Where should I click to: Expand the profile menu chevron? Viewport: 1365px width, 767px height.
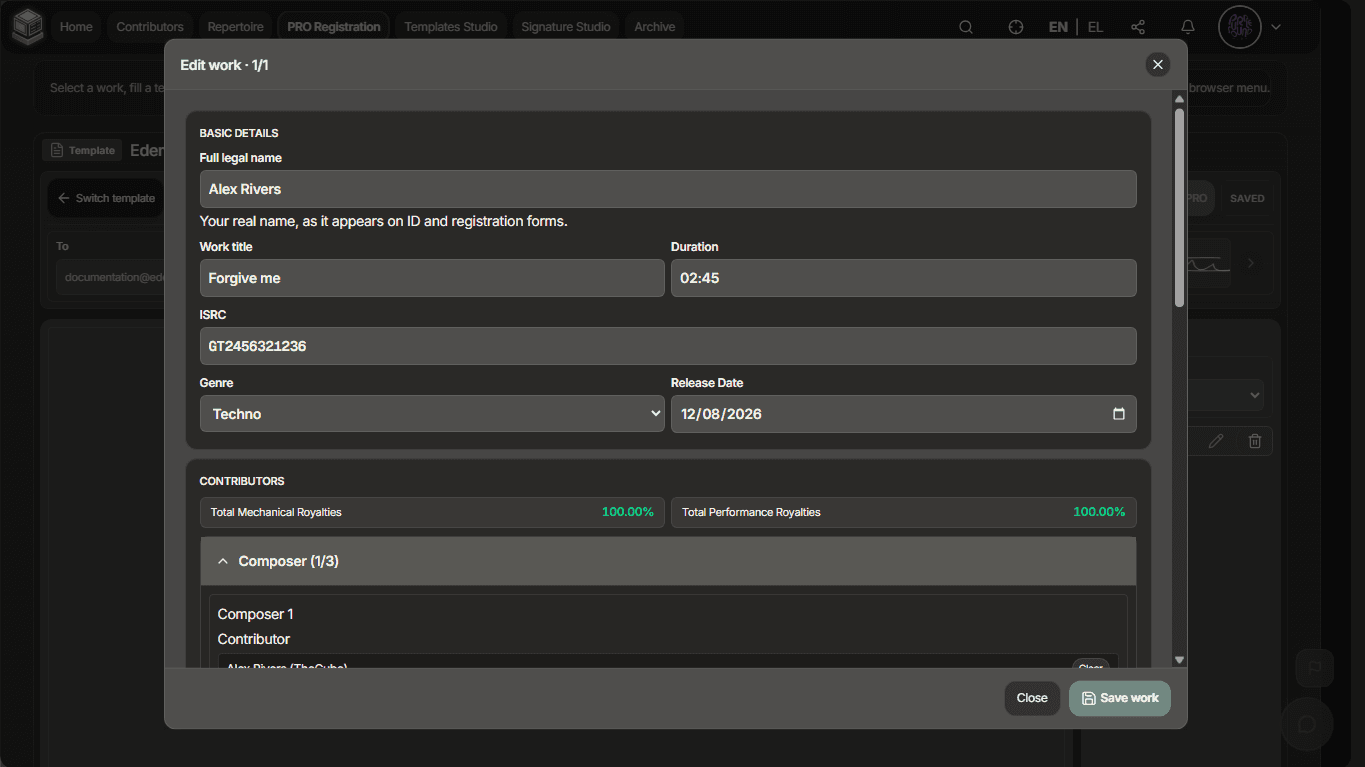[1276, 27]
